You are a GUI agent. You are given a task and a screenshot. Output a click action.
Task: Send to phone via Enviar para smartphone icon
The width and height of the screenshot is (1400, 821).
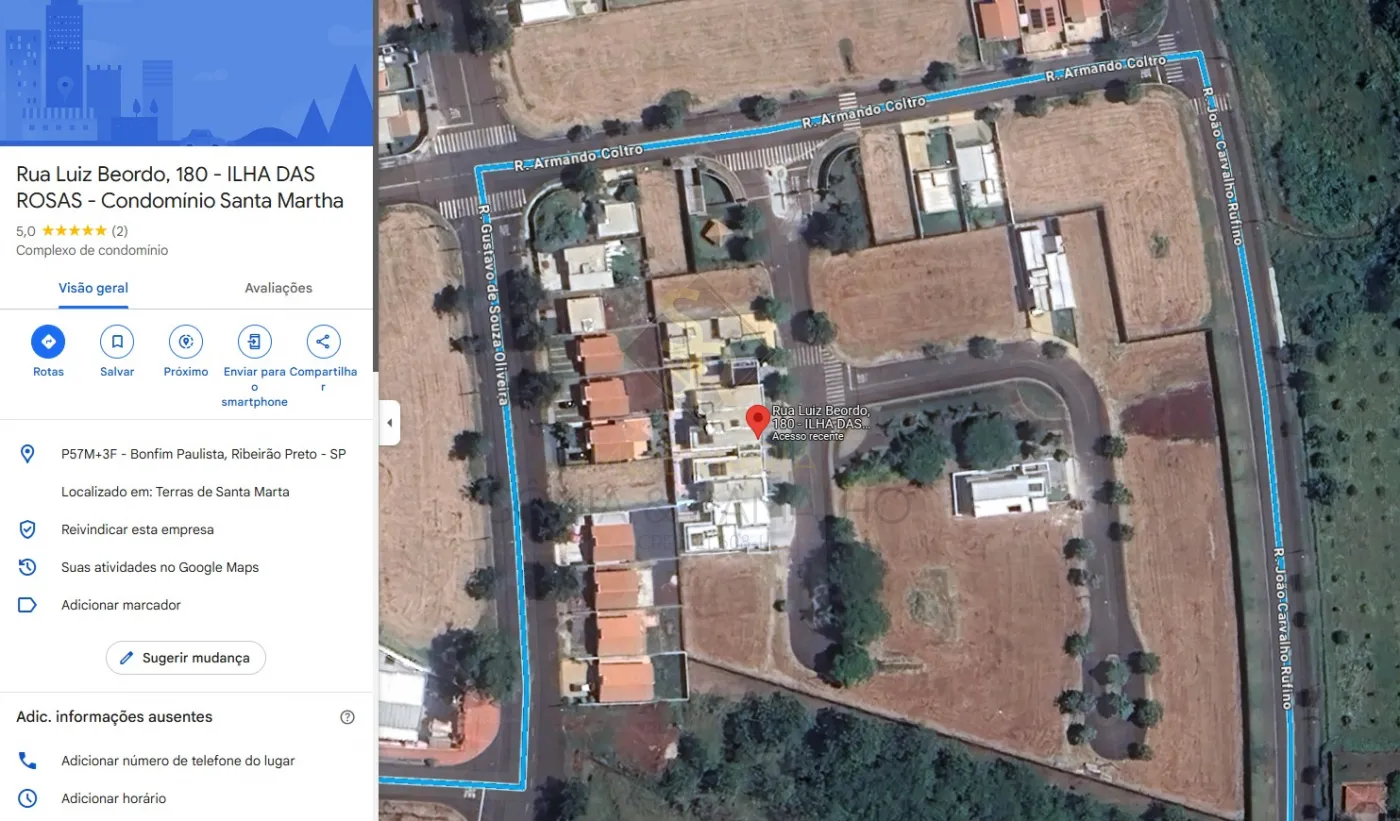click(255, 342)
